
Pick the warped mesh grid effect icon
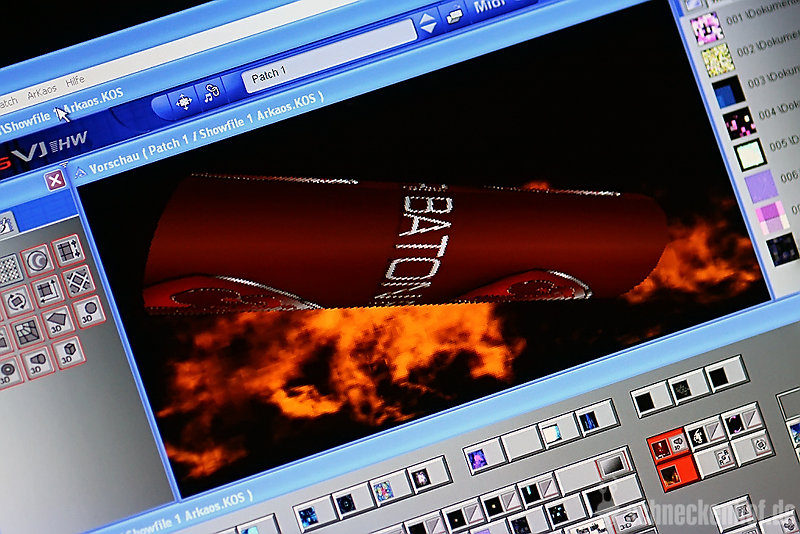27,332
